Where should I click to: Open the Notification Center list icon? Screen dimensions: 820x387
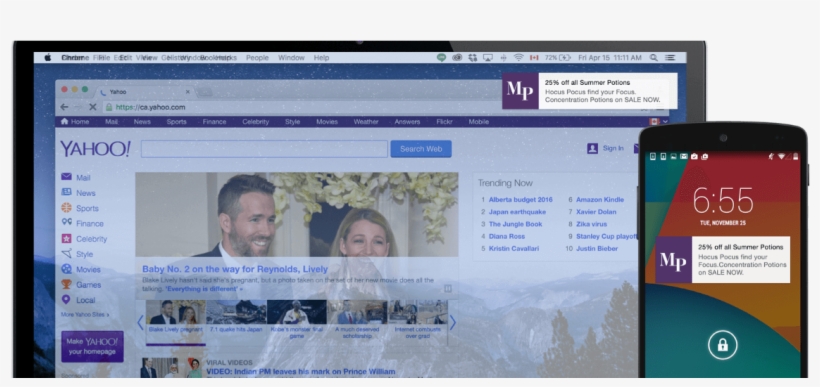click(x=670, y=58)
